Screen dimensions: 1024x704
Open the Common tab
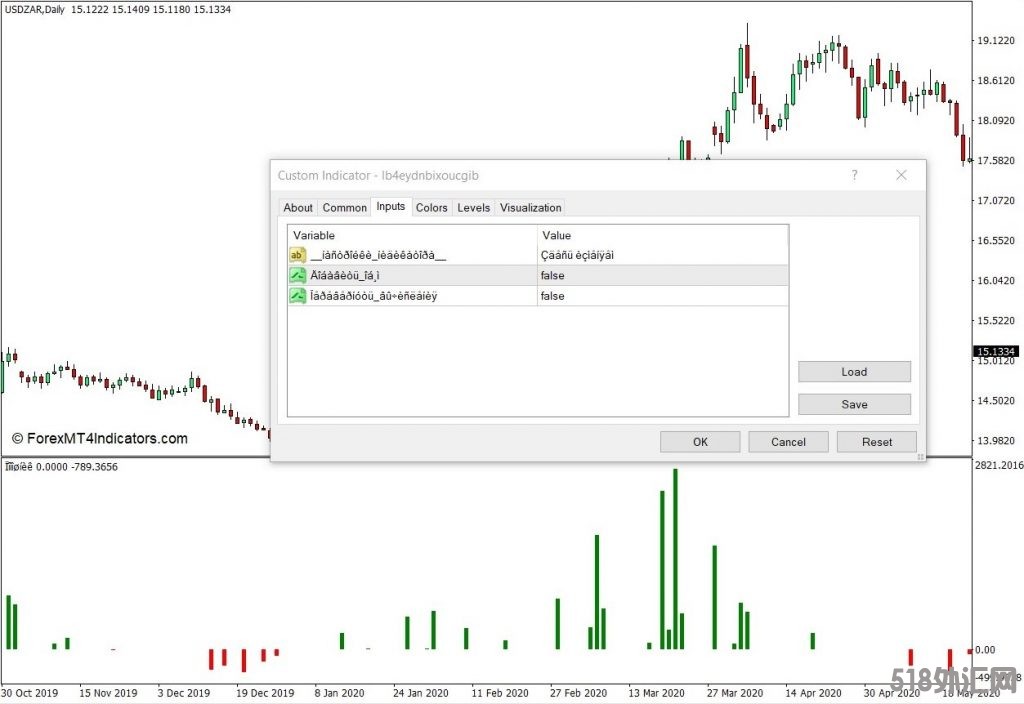344,208
